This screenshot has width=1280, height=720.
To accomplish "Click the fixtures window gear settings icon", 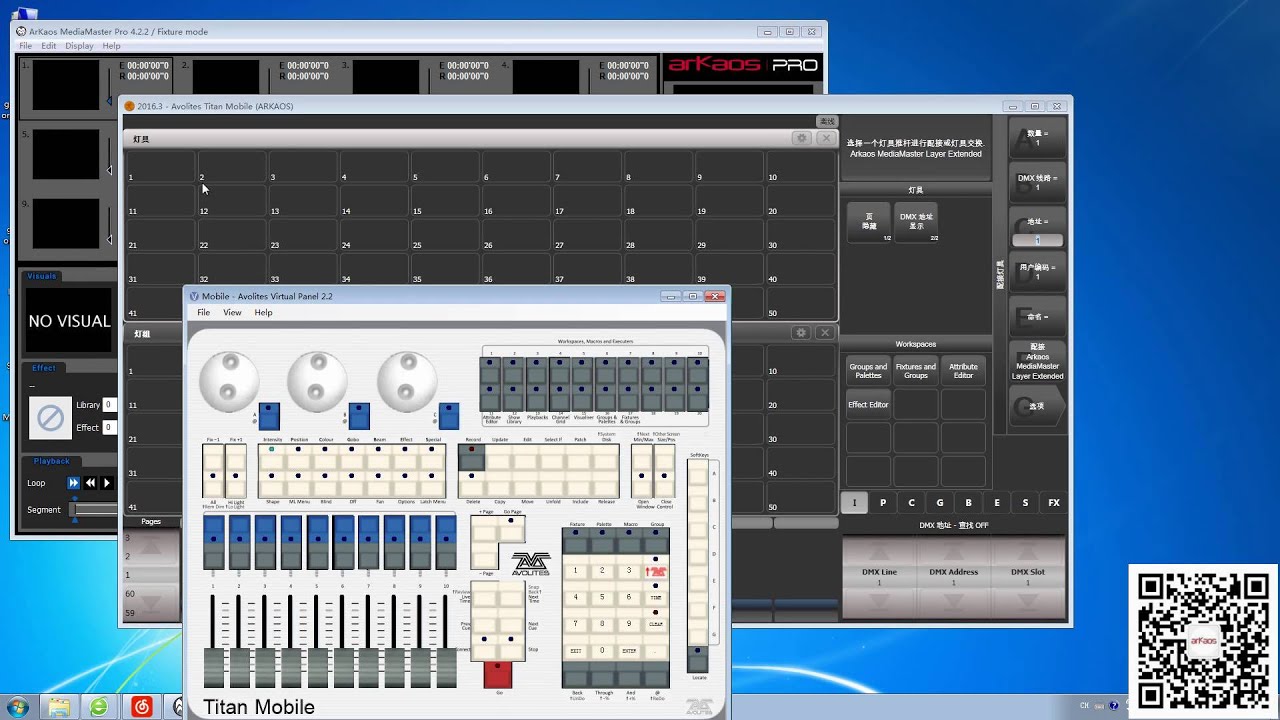I will click(801, 138).
